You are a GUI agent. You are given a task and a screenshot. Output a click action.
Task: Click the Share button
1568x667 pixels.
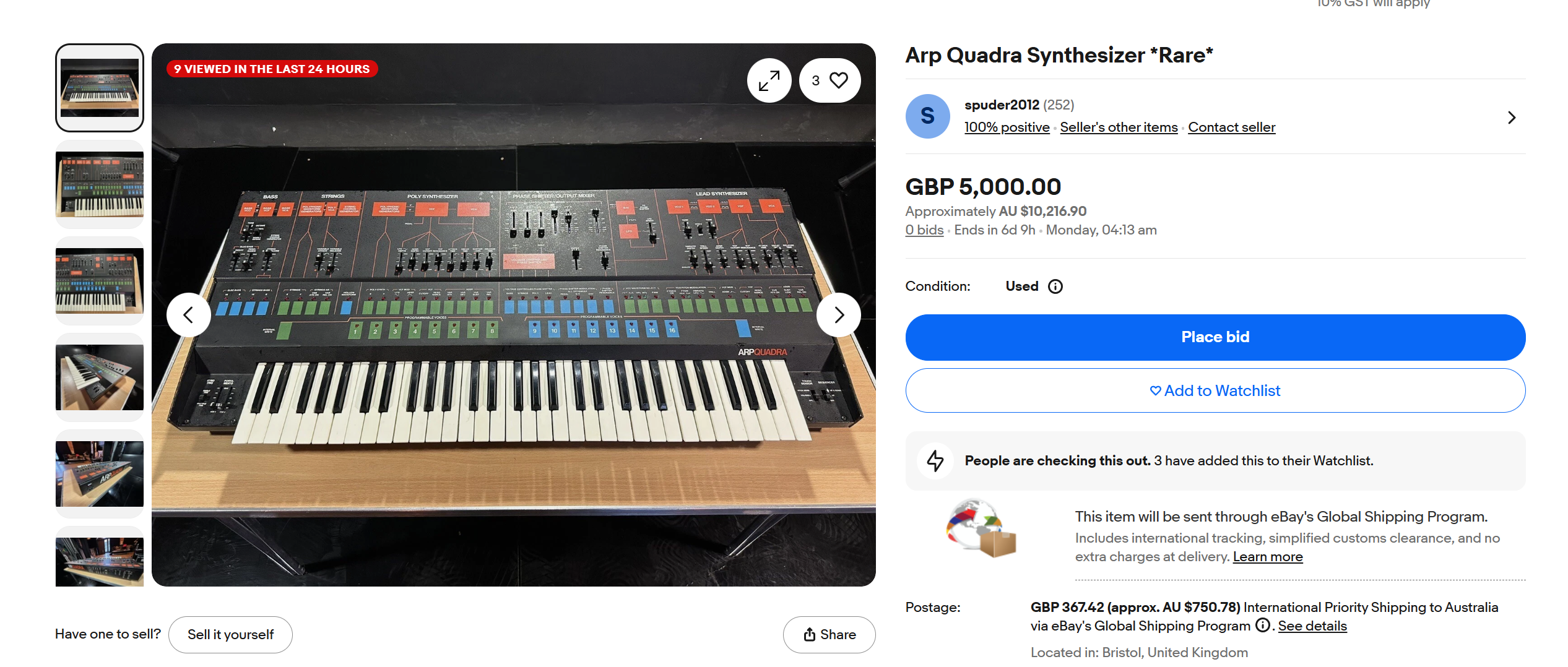click(x=829, y=635)
